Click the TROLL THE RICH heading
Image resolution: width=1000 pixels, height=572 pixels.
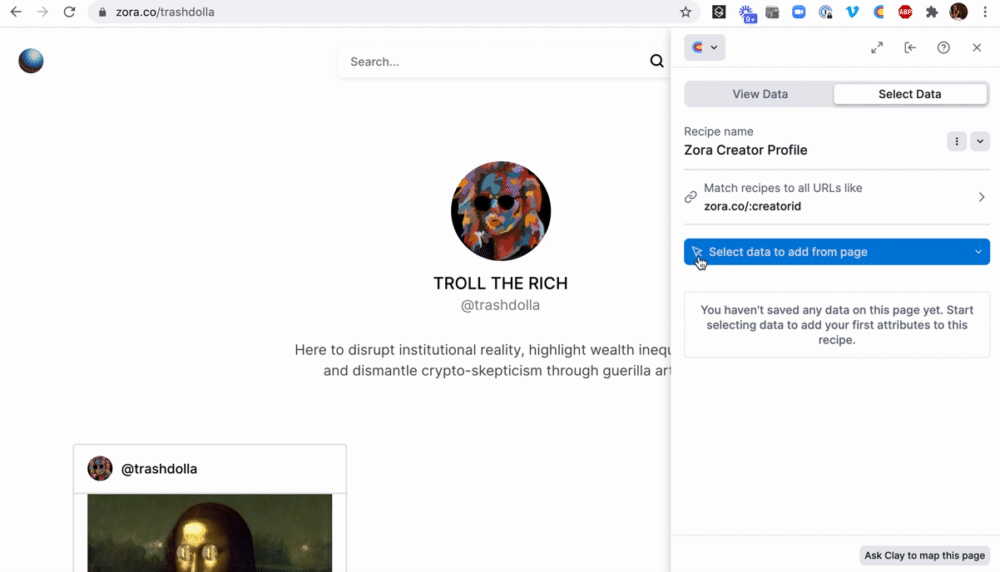point(501,283)
